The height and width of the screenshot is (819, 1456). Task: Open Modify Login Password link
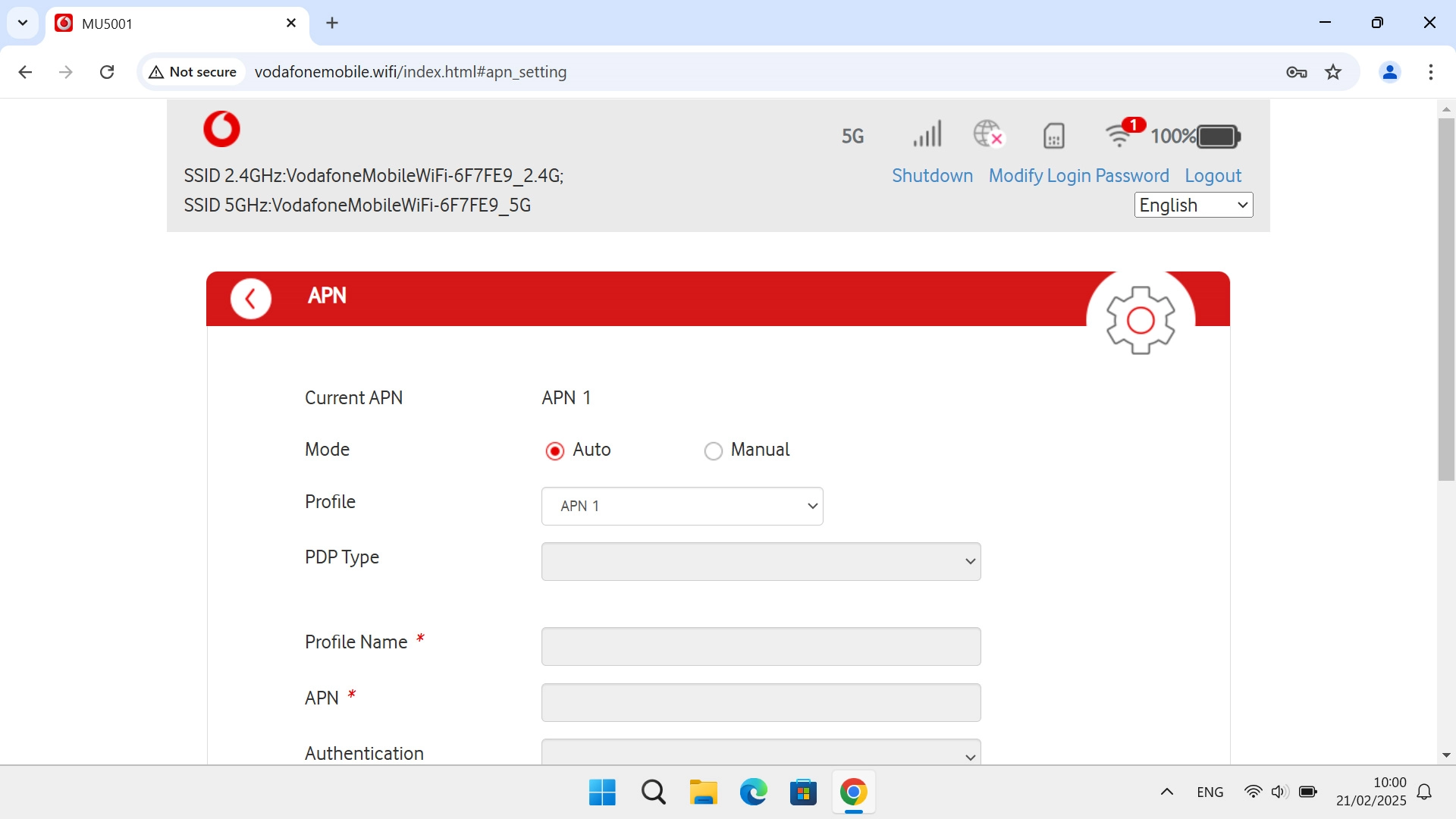(x=1078, y=176)
